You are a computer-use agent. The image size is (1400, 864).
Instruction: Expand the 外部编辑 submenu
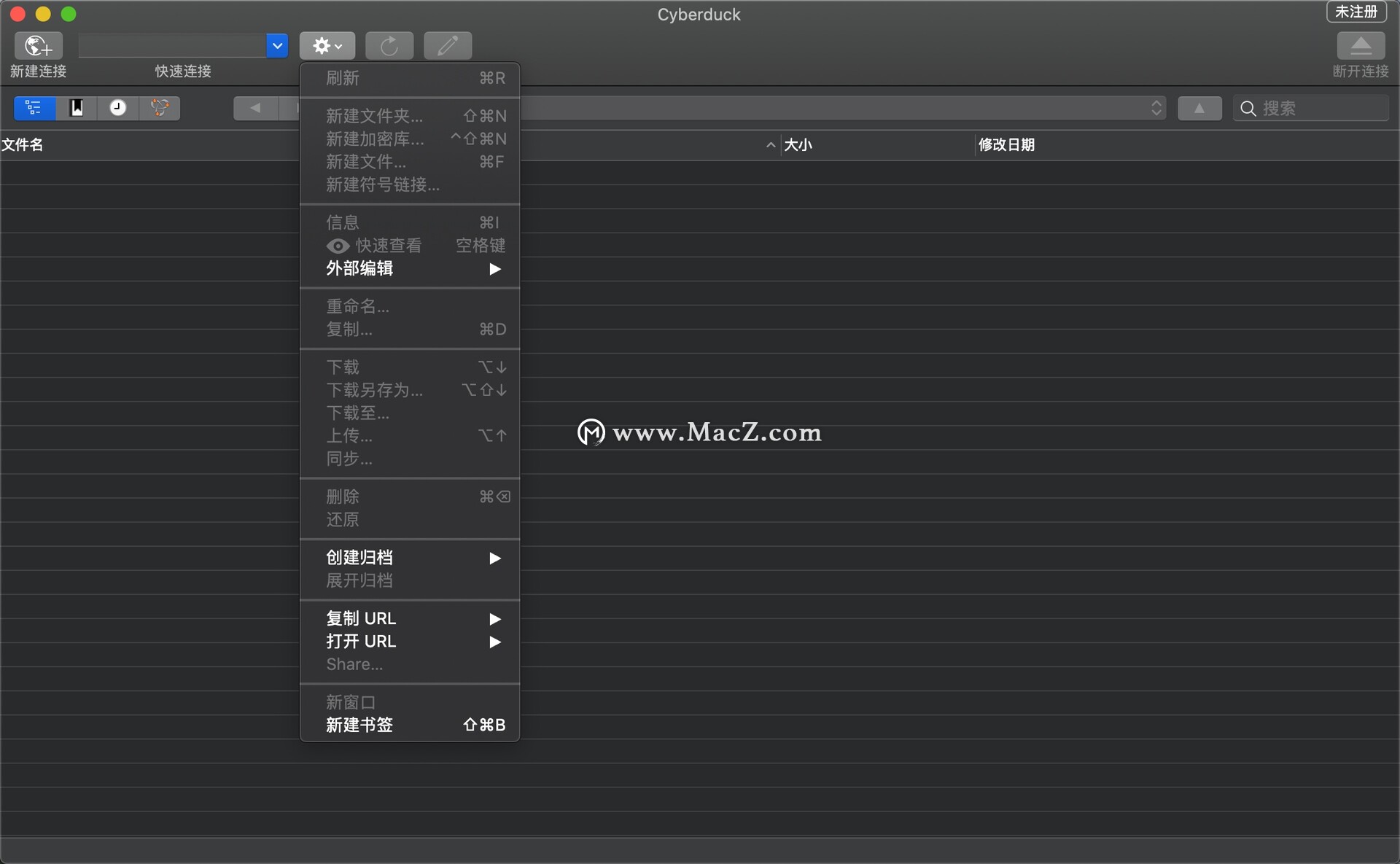point(410,268)
